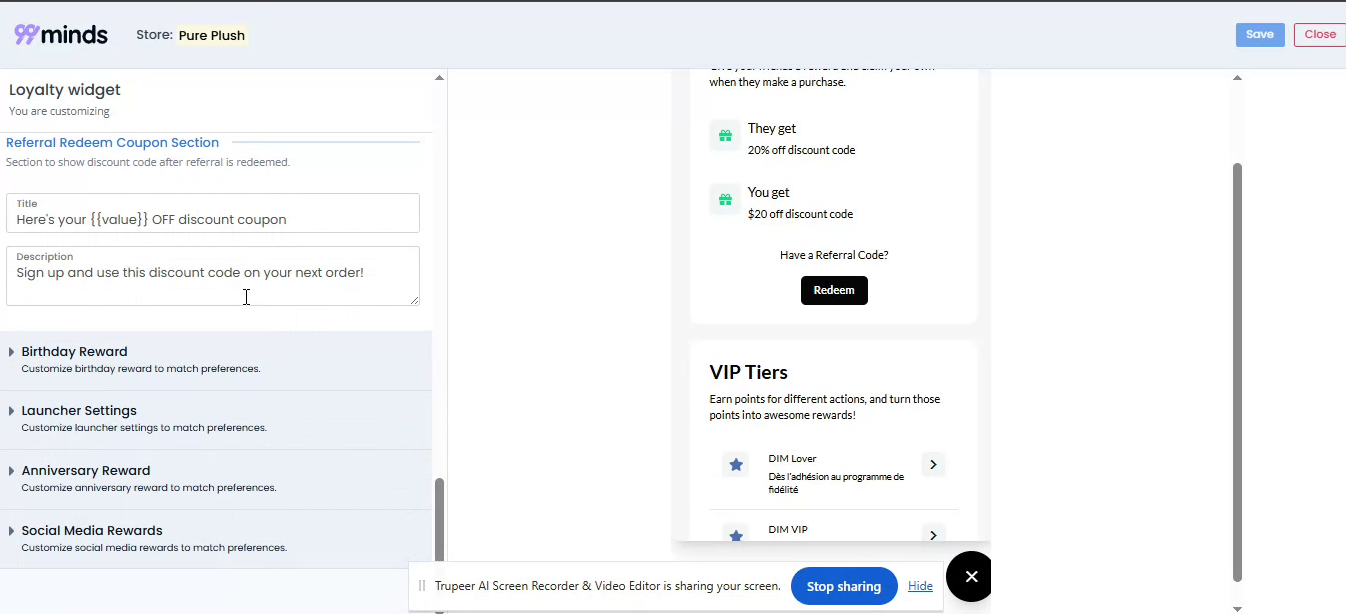Image resolution: width=1346 pixels, height=614 pixels.
Task: Open DIM Lover tier chevron arrow
Action: (x=933, y=465)
